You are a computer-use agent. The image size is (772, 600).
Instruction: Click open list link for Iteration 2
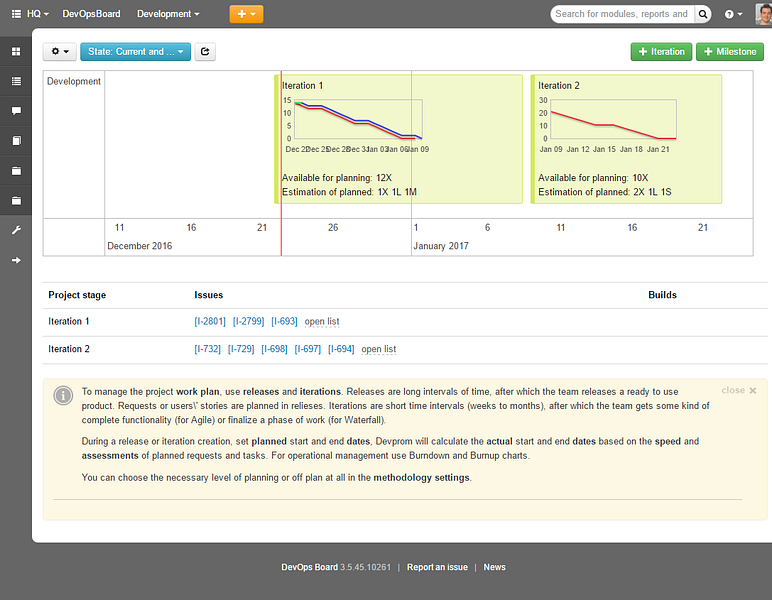click(379, 349)
